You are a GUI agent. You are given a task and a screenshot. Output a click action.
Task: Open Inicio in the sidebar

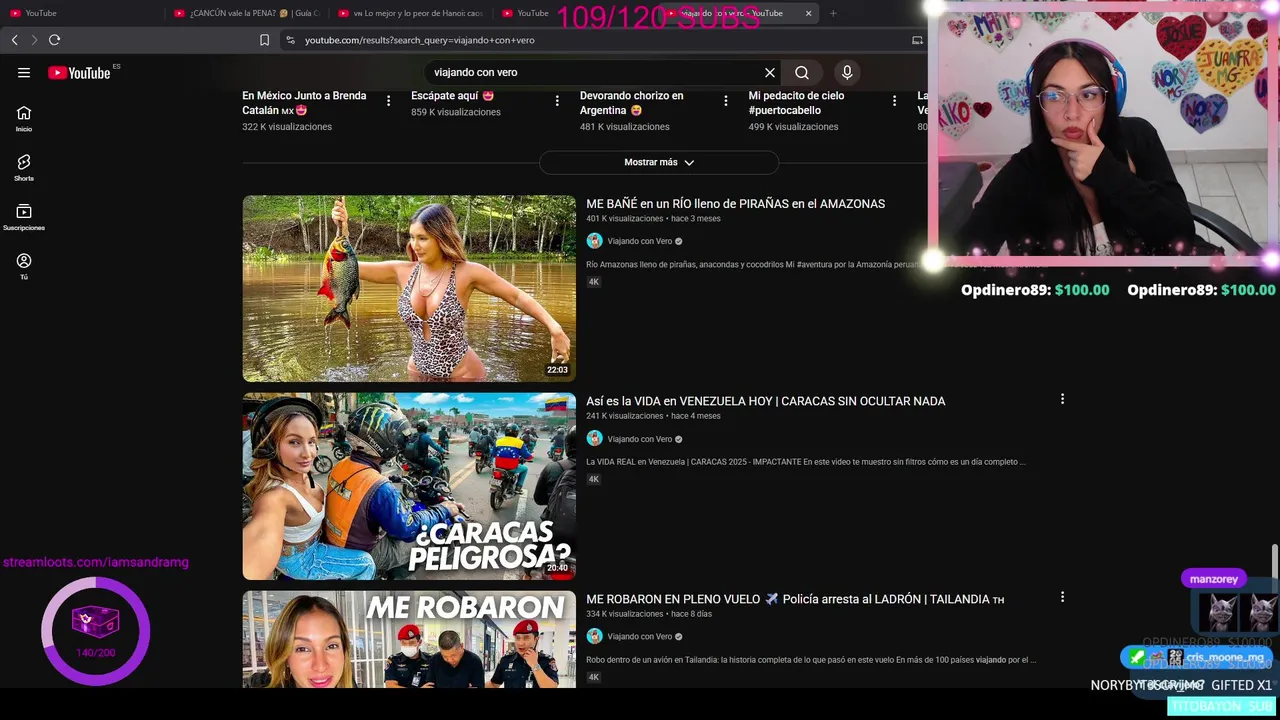point(24,118)
